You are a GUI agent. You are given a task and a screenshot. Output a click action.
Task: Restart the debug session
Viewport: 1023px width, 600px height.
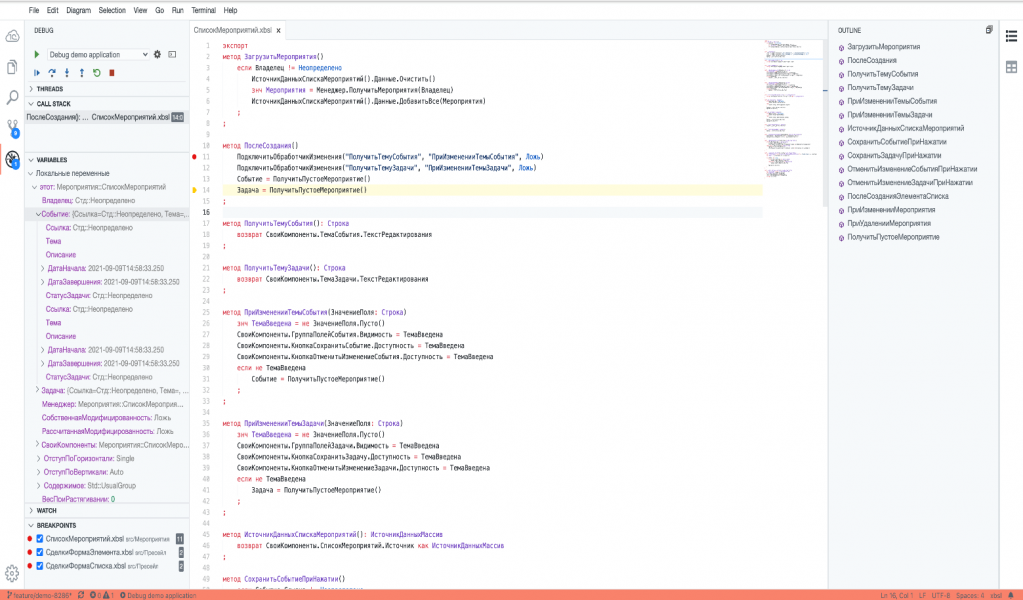click(97, 73)
